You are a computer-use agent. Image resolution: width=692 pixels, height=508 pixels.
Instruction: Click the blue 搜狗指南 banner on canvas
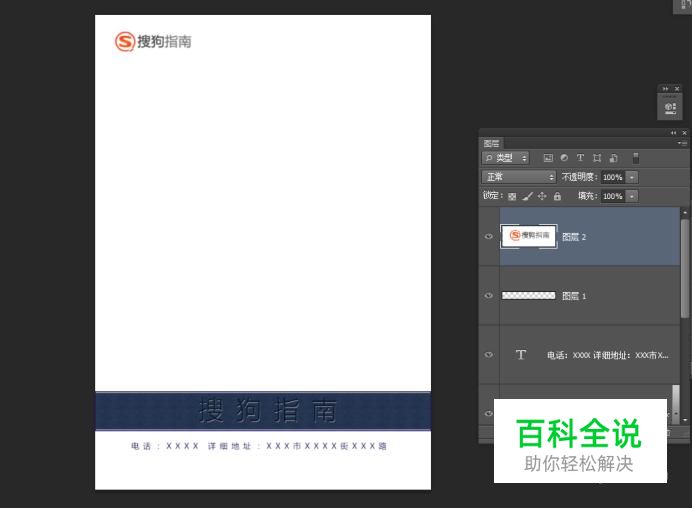point(263,411)
